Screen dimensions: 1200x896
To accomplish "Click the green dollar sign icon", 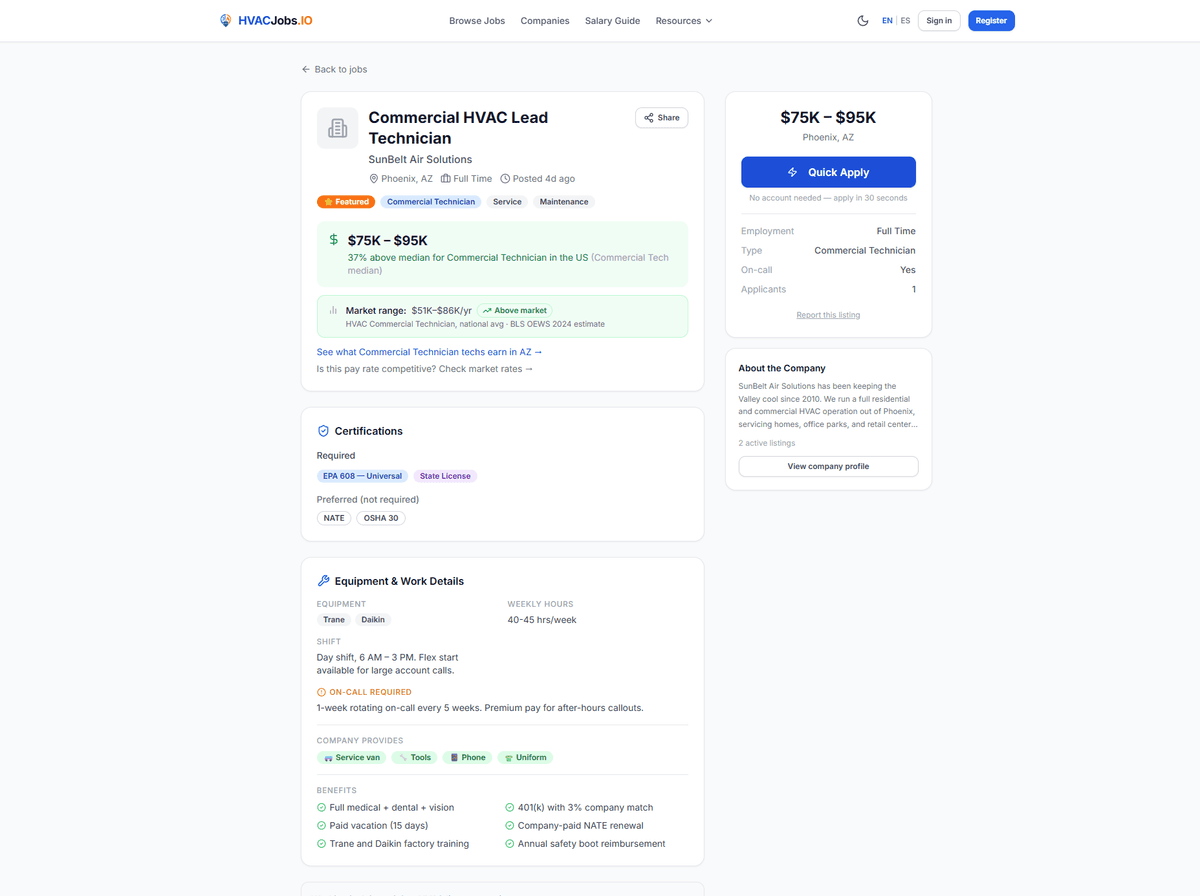I will (x=334, y=240).
